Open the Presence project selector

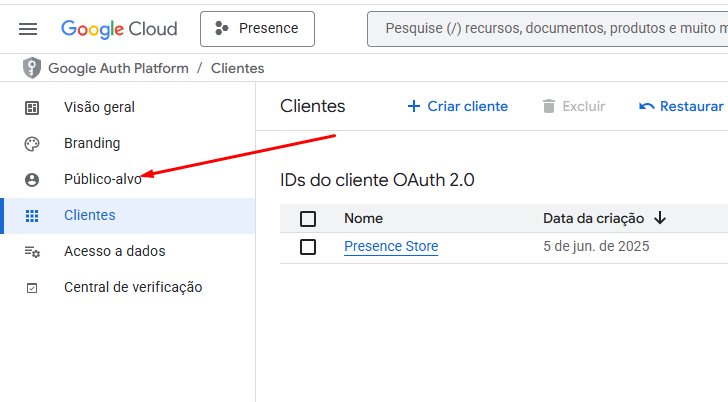click(x=257, y=29)
